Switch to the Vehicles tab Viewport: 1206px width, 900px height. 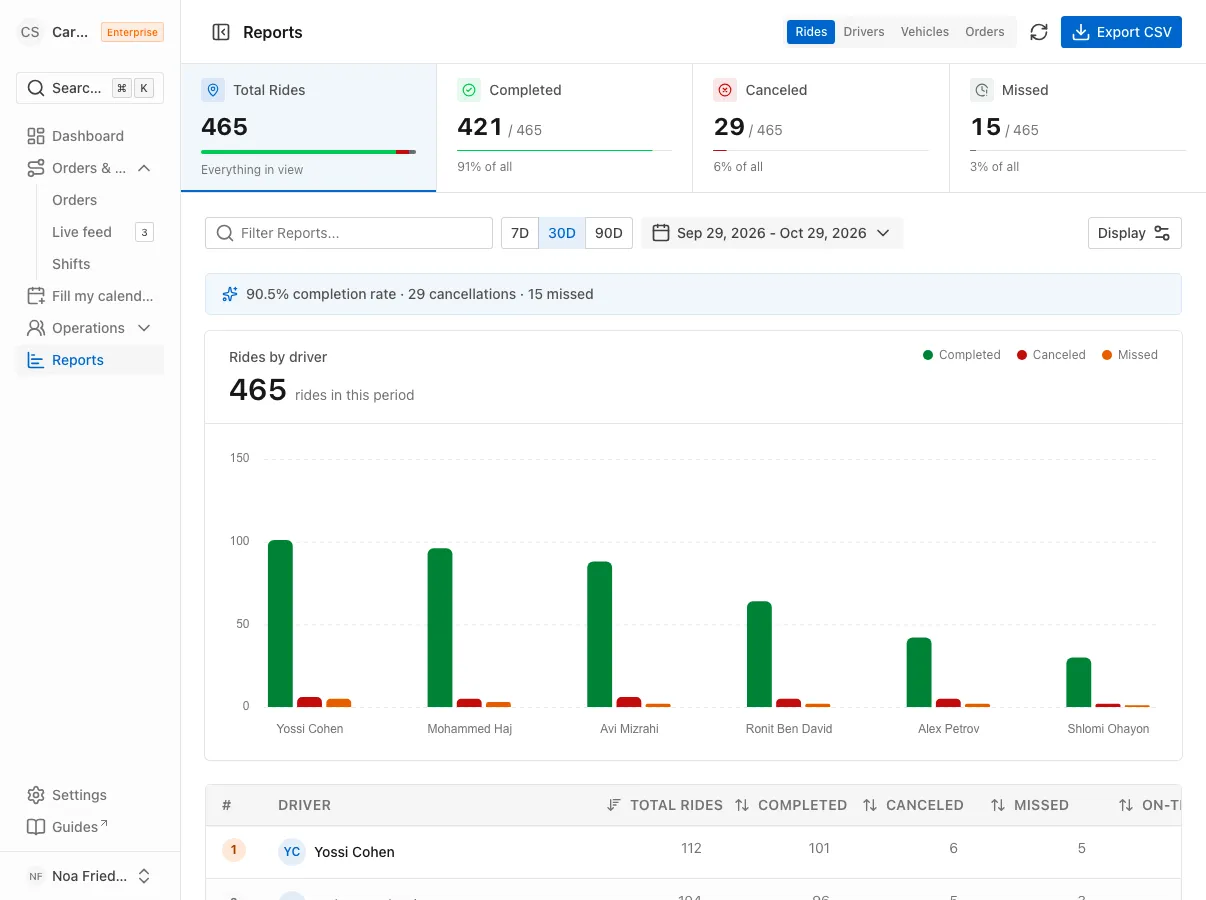(925, 32)
